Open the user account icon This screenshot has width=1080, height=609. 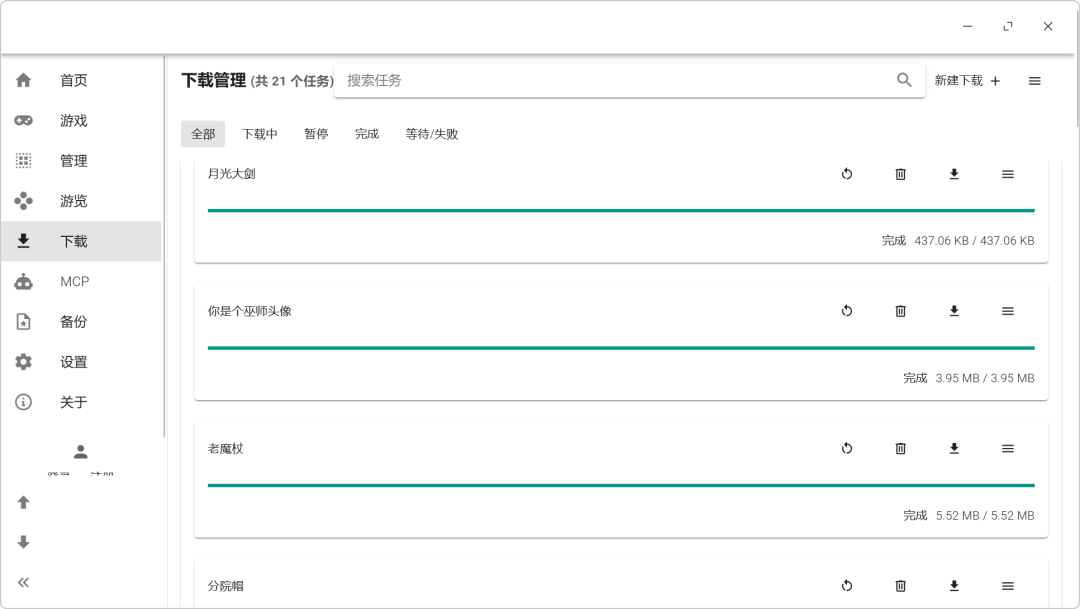(81, 452)
